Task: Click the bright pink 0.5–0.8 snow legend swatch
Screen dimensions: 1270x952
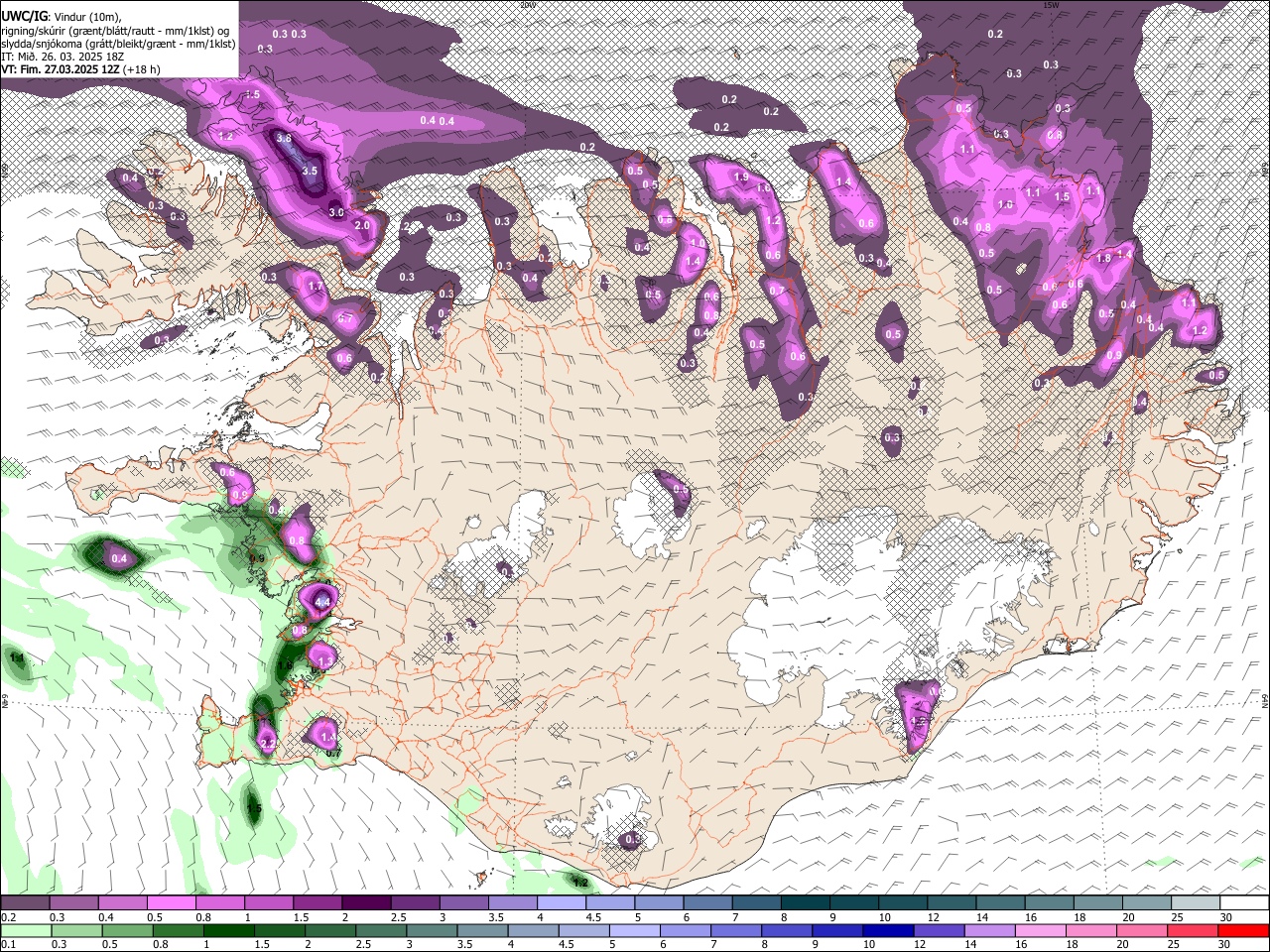Action: [171, 903]
